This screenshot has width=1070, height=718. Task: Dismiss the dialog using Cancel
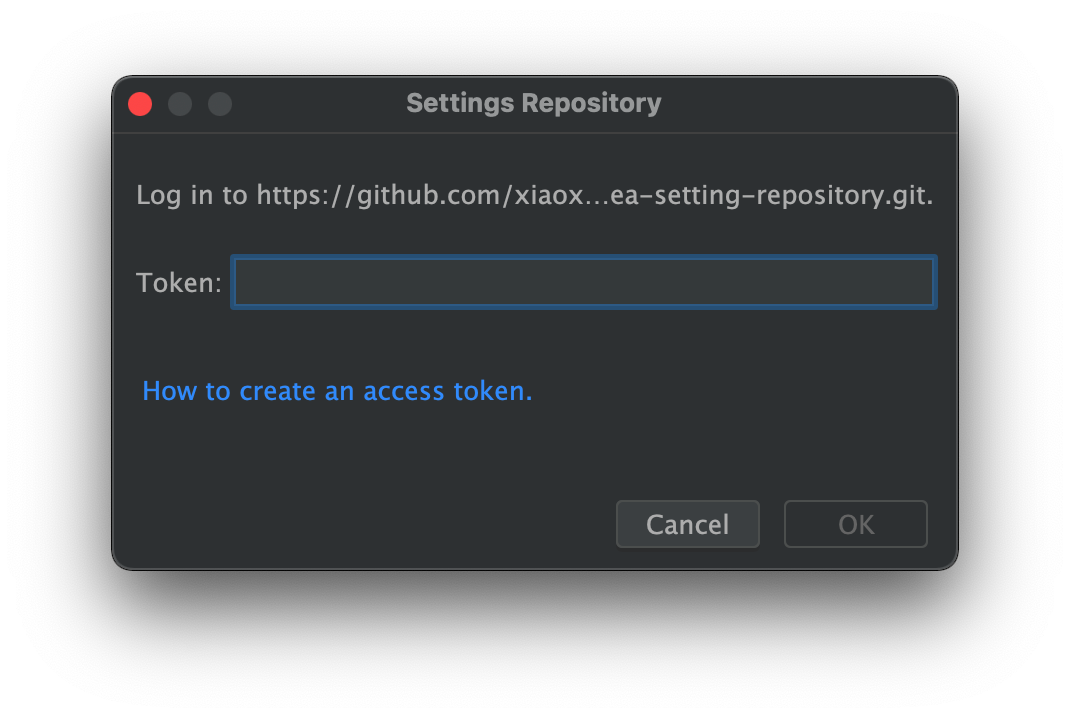tap(687, 523)
